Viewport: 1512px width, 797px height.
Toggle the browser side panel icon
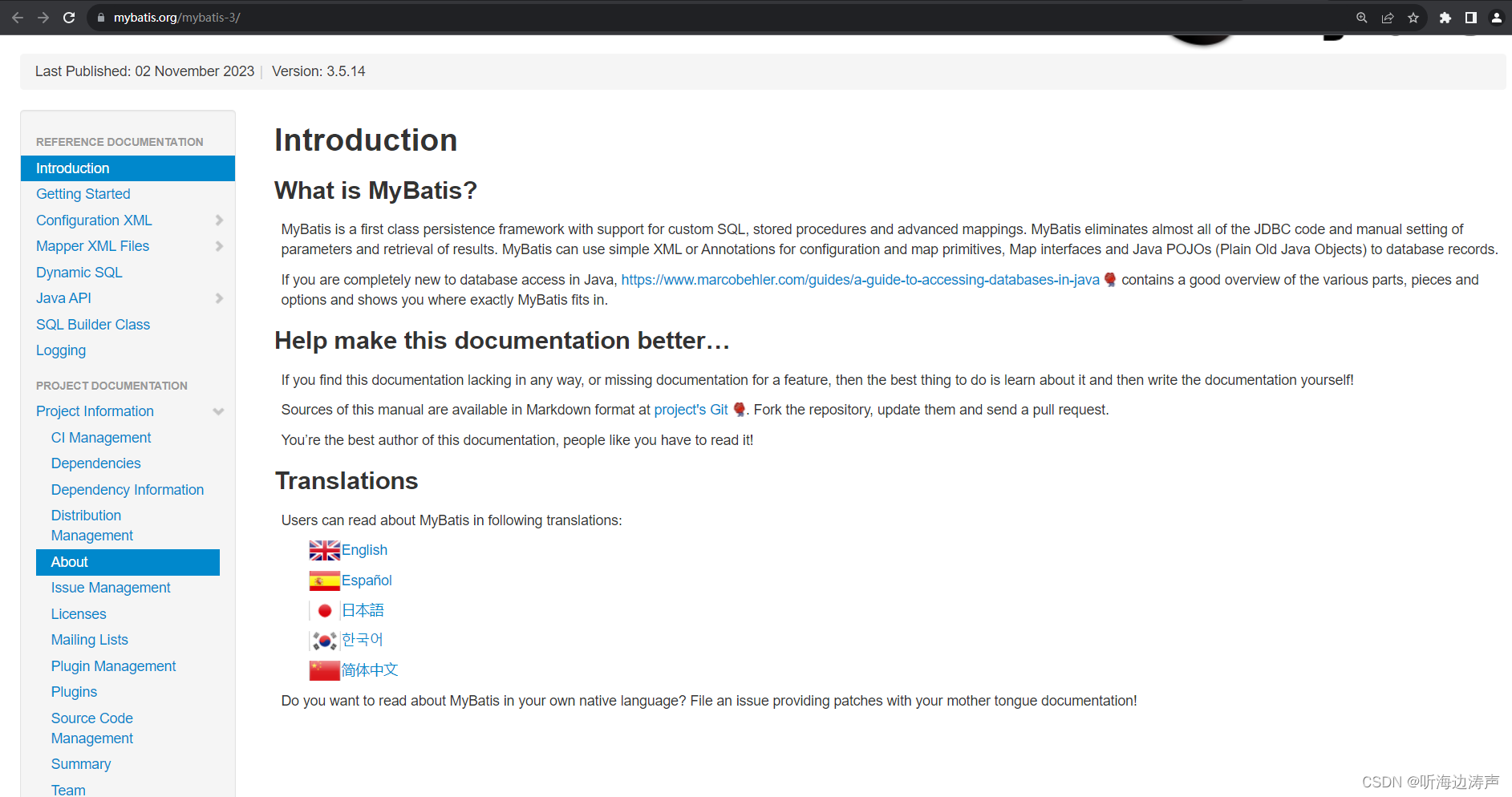point(1471,18)
